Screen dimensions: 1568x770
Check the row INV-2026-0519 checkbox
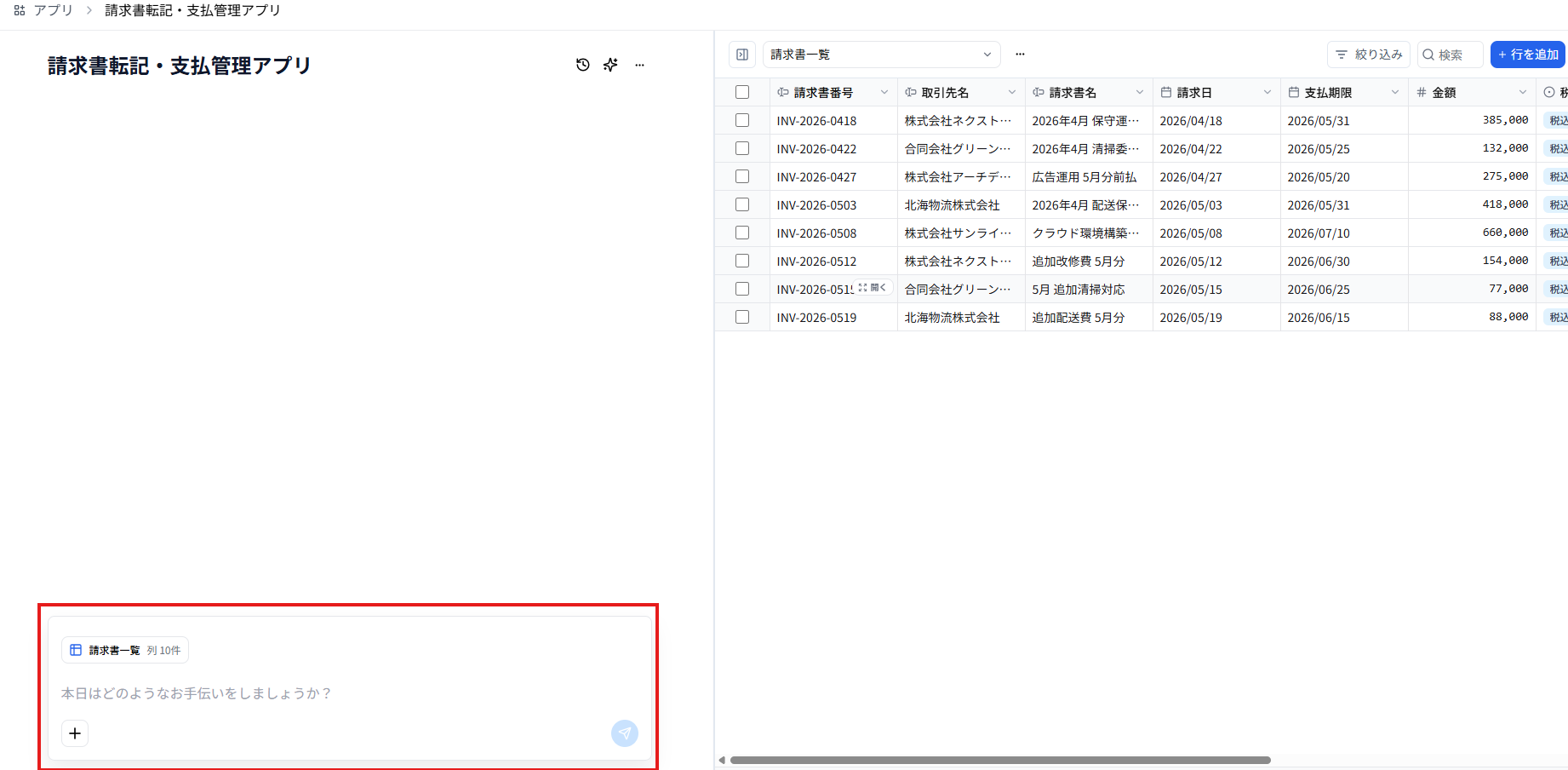(x=742, y=317)
